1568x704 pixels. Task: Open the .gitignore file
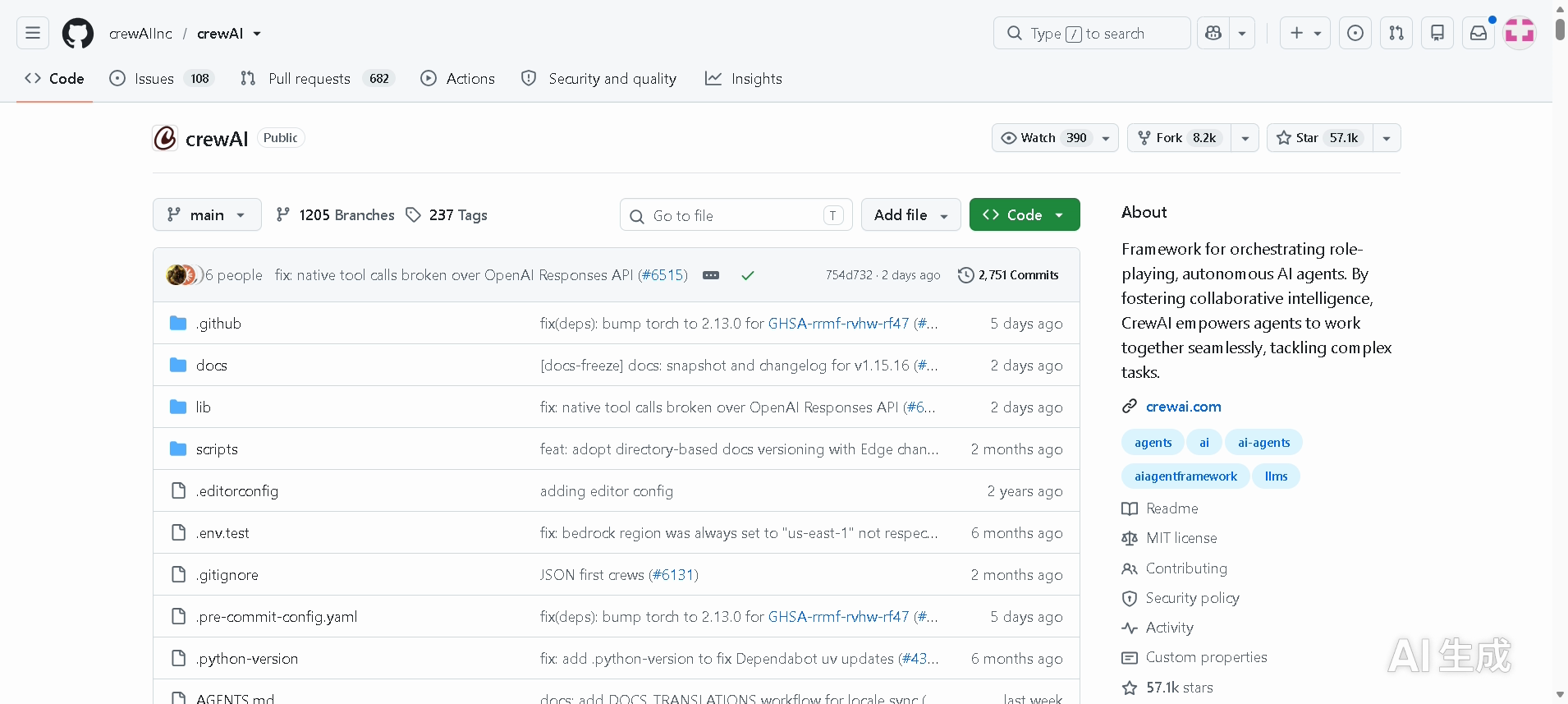(227, 575)
